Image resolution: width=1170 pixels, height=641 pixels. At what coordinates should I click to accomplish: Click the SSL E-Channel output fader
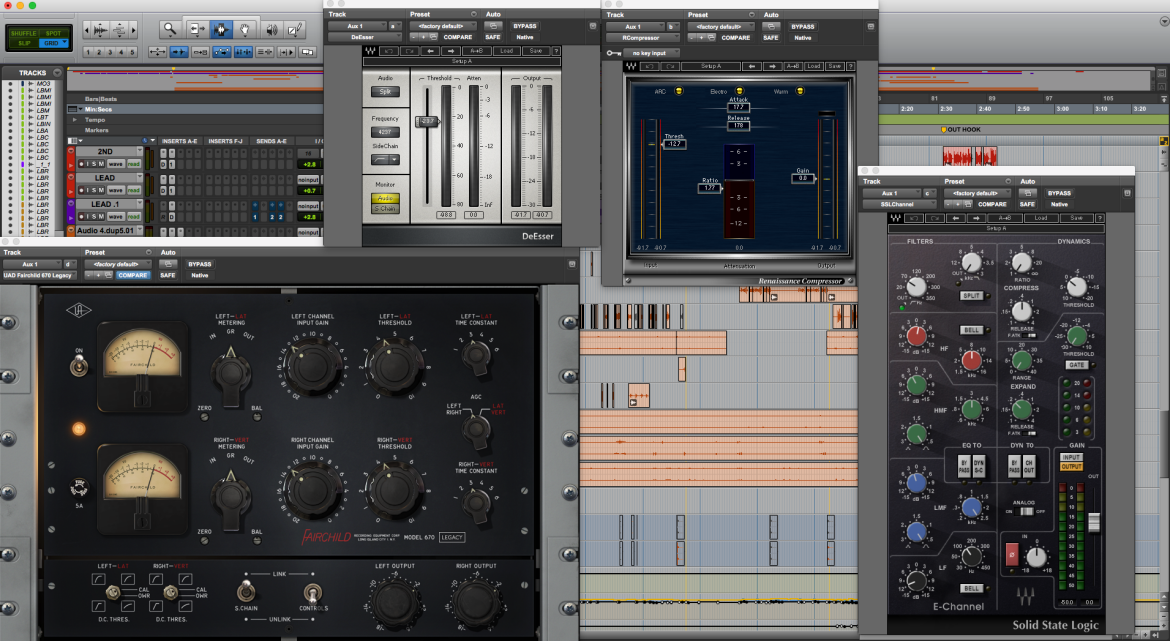coord(1094,522)
